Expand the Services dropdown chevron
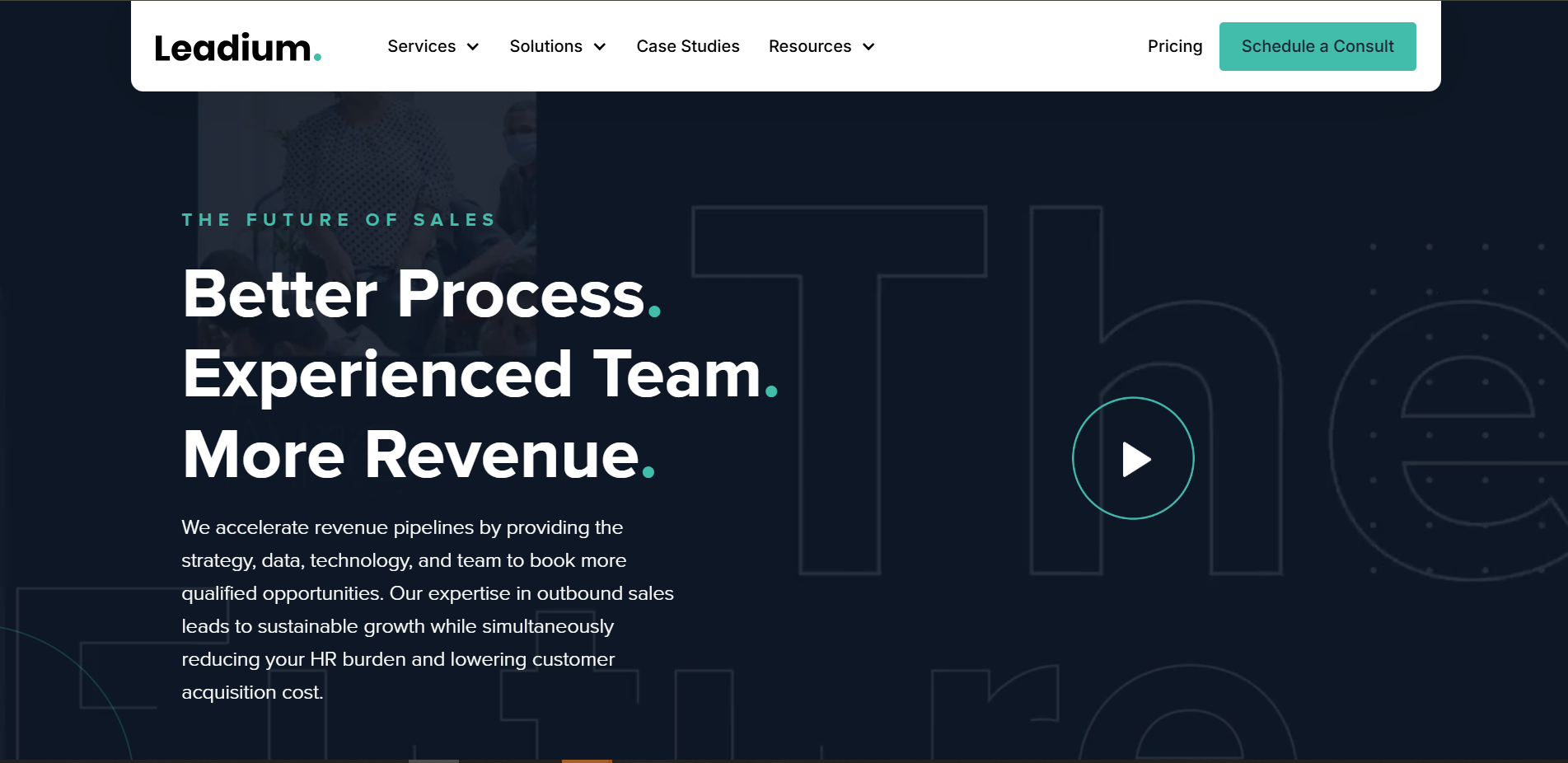The image size is (1568, 763). coord(473,47)
